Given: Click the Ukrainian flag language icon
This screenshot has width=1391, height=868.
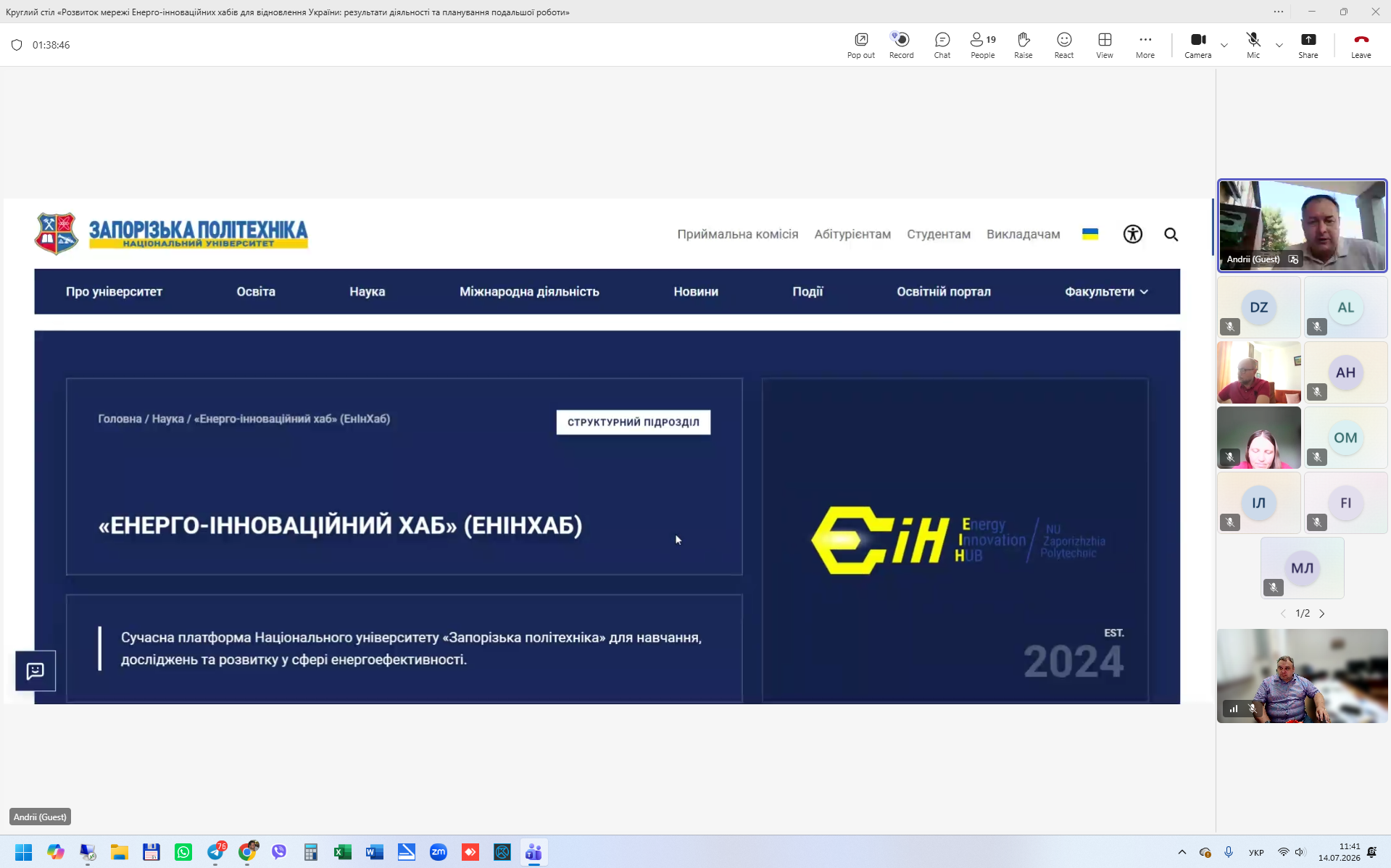Looking at the screenshot, I should (x=1089, y=233).
